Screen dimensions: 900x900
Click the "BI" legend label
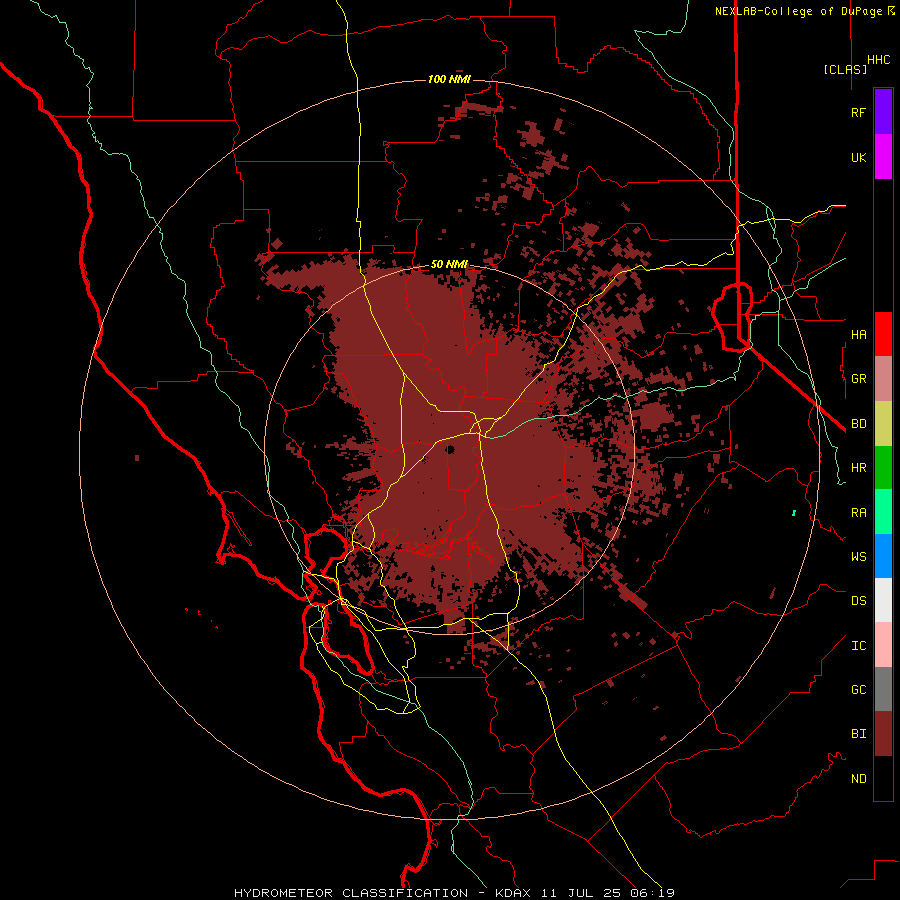(x=858, y=734)
